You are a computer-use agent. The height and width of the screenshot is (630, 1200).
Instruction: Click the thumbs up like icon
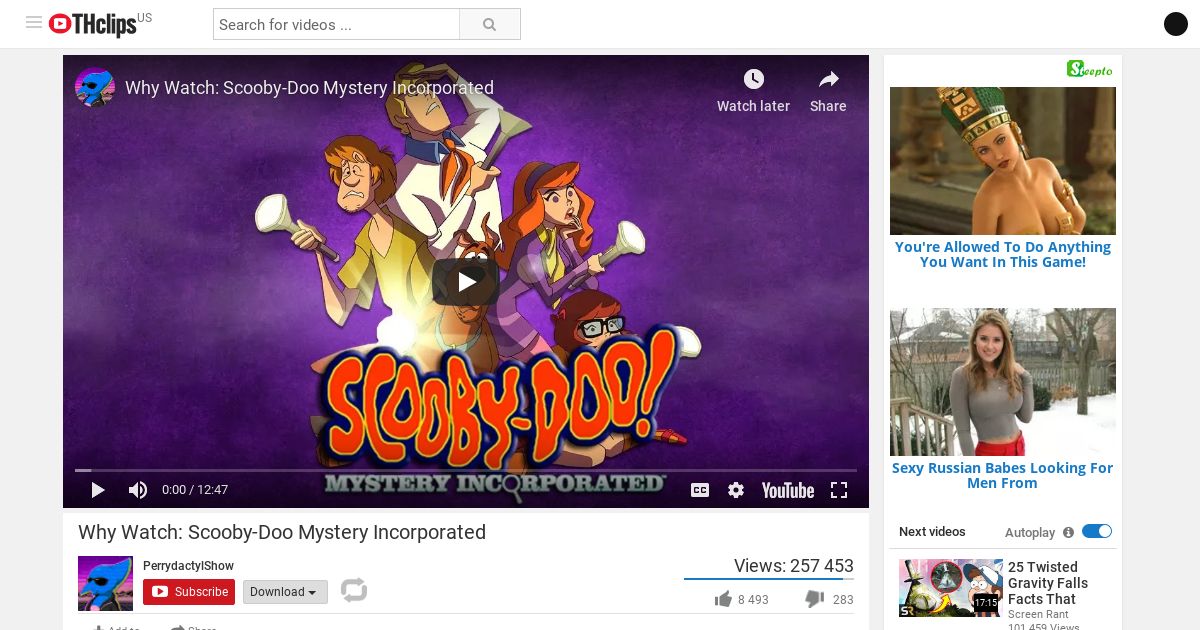point(723,599)
